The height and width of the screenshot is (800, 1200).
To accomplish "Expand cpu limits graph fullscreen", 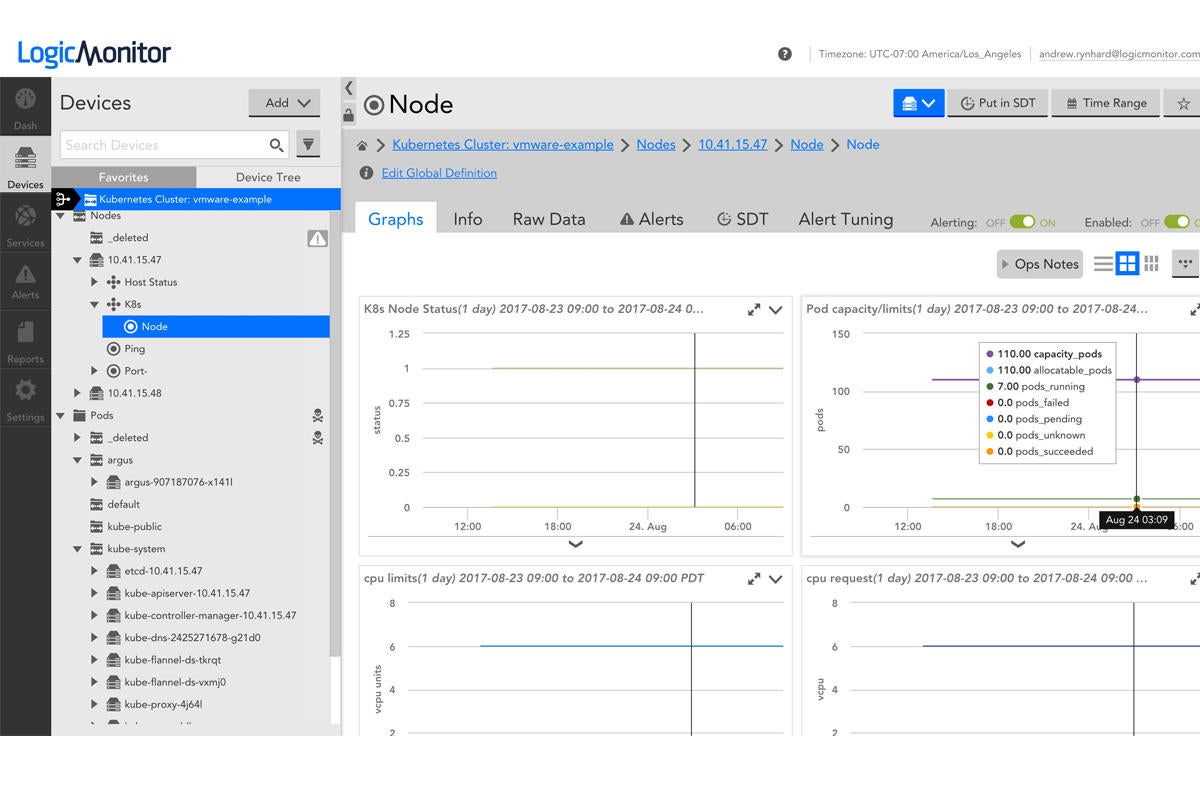I will [753, 578].
